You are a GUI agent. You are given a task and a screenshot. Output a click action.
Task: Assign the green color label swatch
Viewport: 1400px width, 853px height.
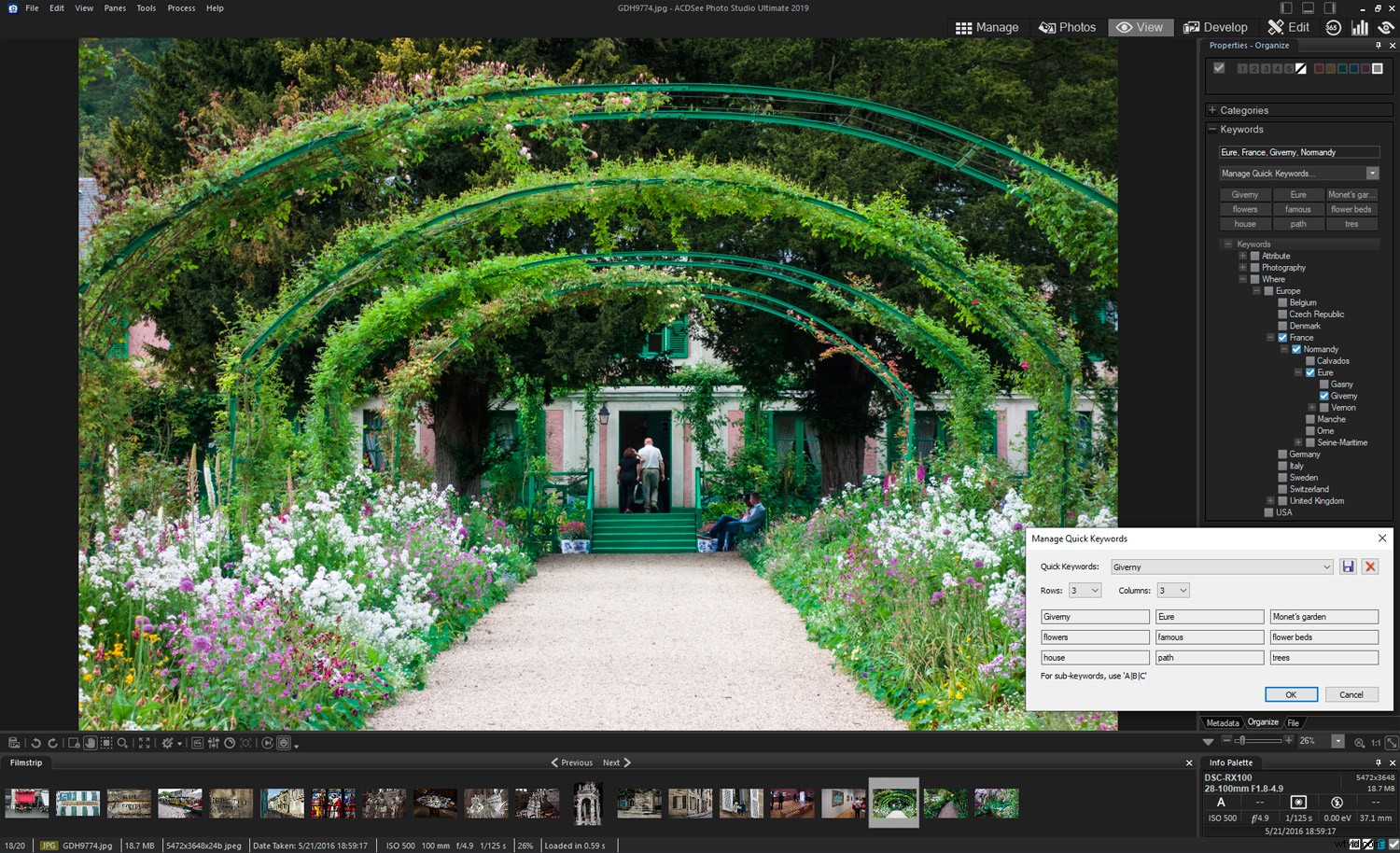pos(1344,68)
